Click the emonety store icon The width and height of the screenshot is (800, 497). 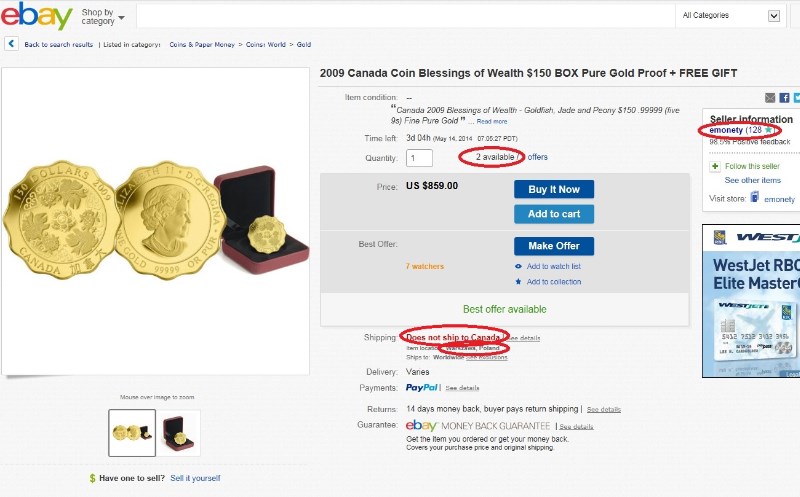[754, 198]
